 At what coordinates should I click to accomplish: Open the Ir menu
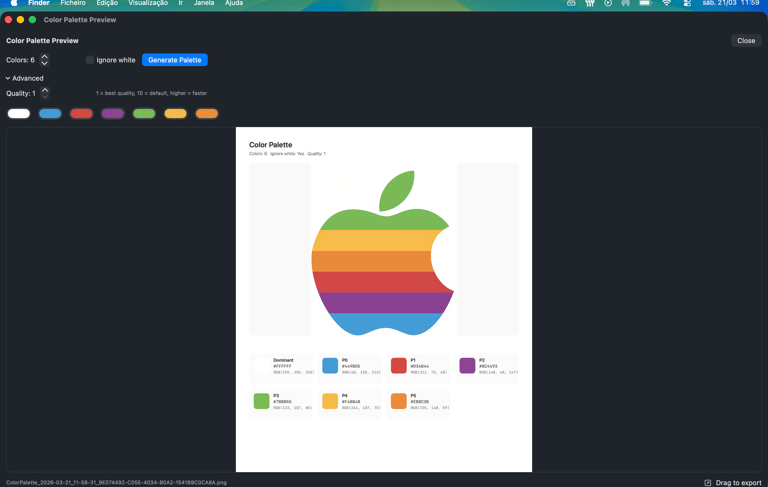pyautogui.click(x=181, y=3)
